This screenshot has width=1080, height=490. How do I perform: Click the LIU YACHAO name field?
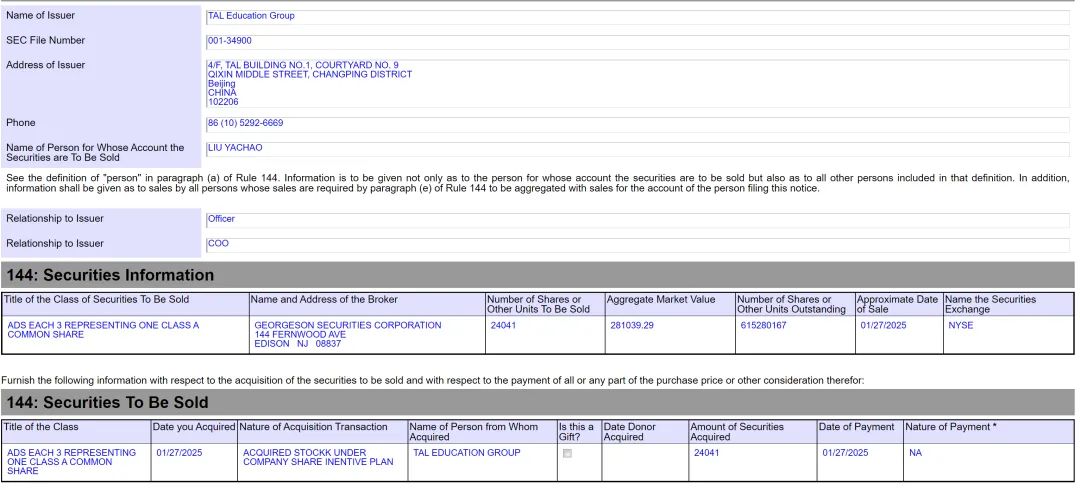point(637,149)
